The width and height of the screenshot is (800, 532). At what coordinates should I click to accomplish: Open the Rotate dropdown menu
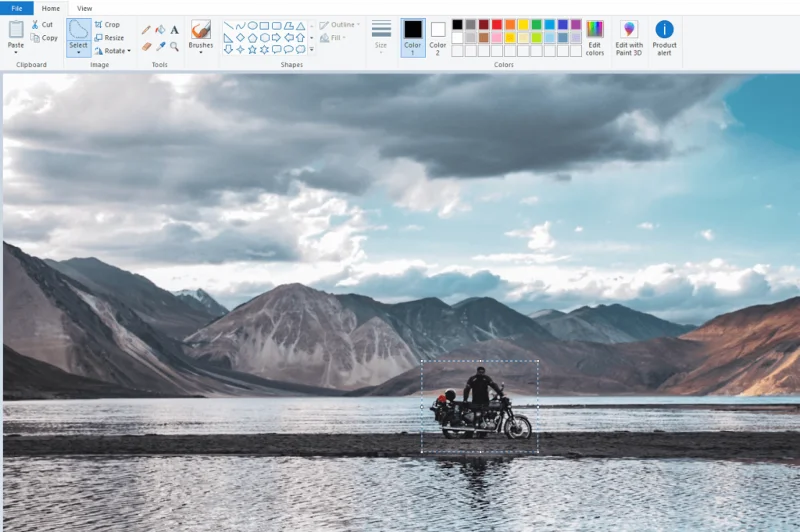[x=113, y=51]
